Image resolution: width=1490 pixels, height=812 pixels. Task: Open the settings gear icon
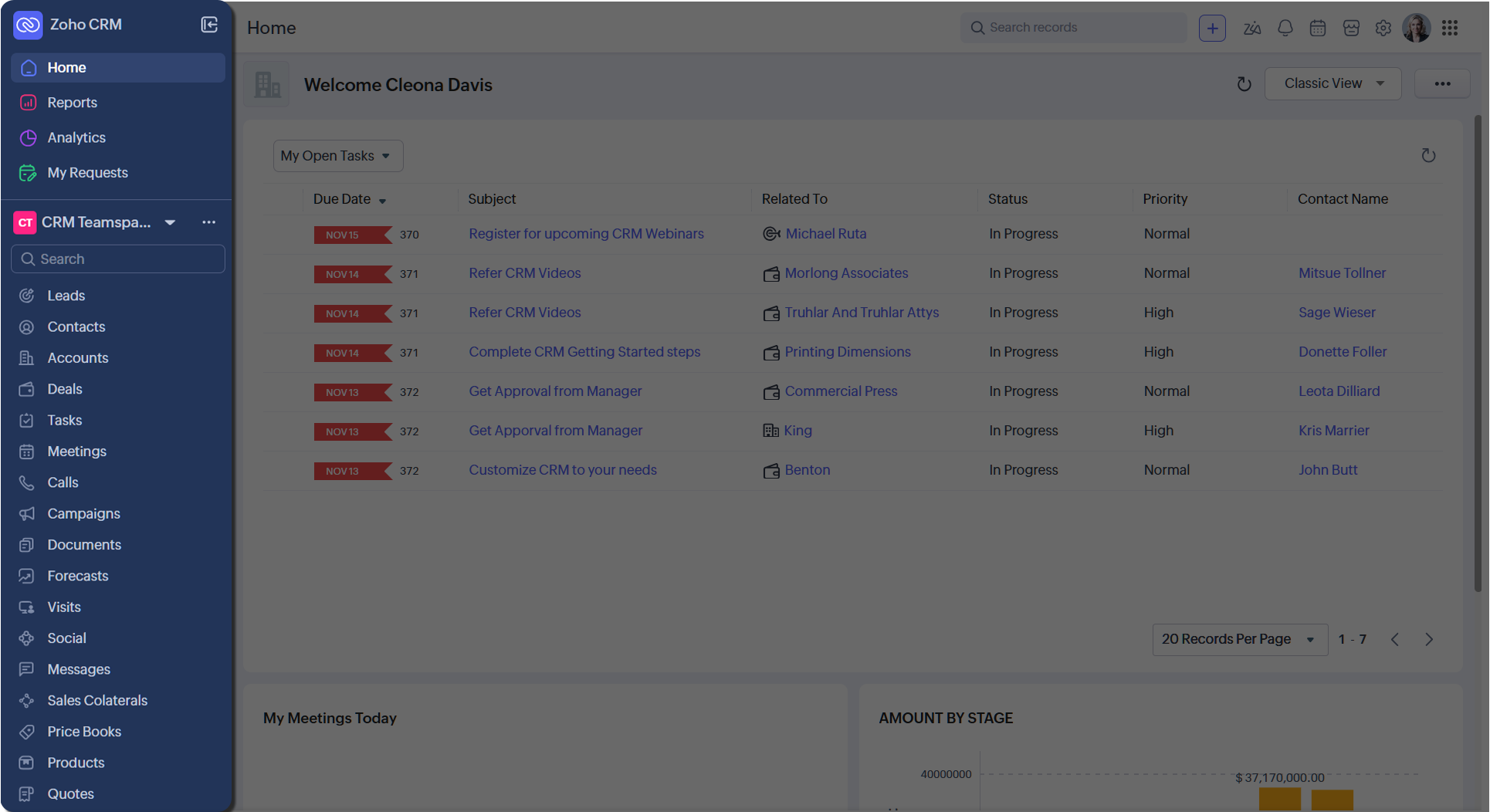[x=1383, y=28]
